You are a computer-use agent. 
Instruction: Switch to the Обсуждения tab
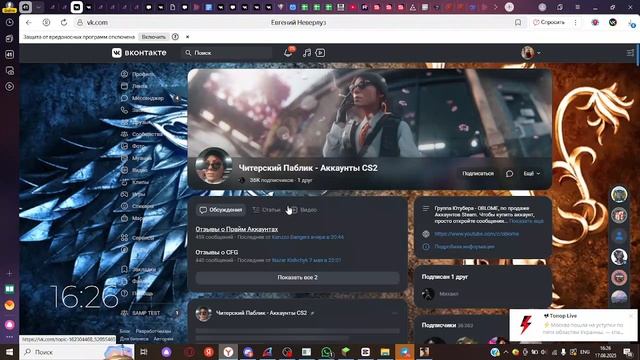click(x=221, y=210)
